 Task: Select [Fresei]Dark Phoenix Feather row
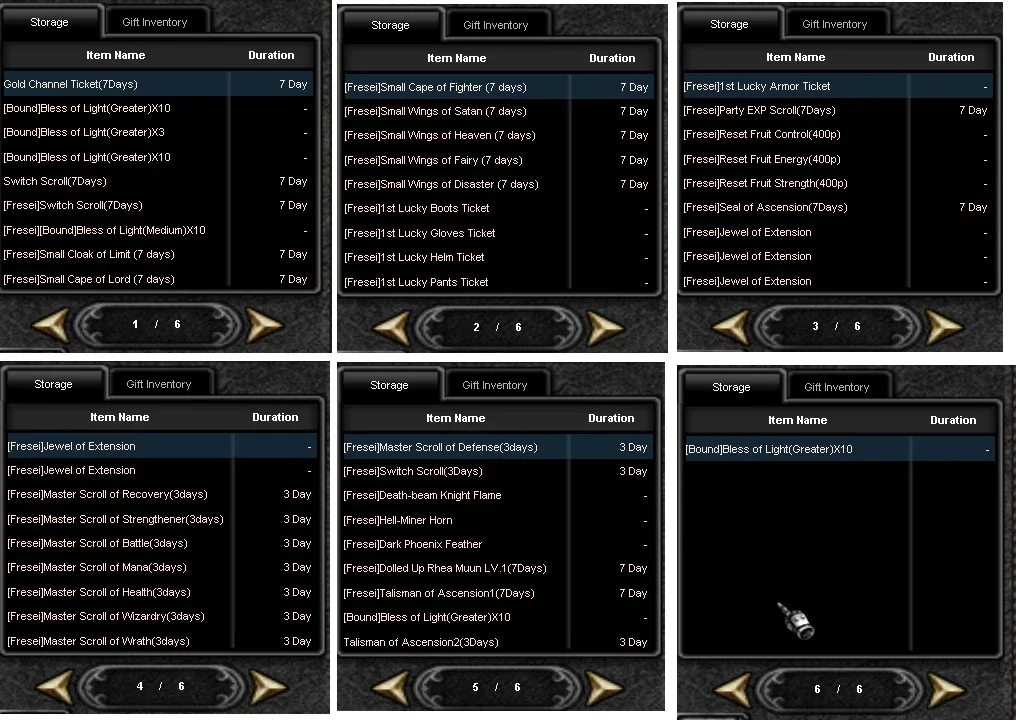pos(498,544)
